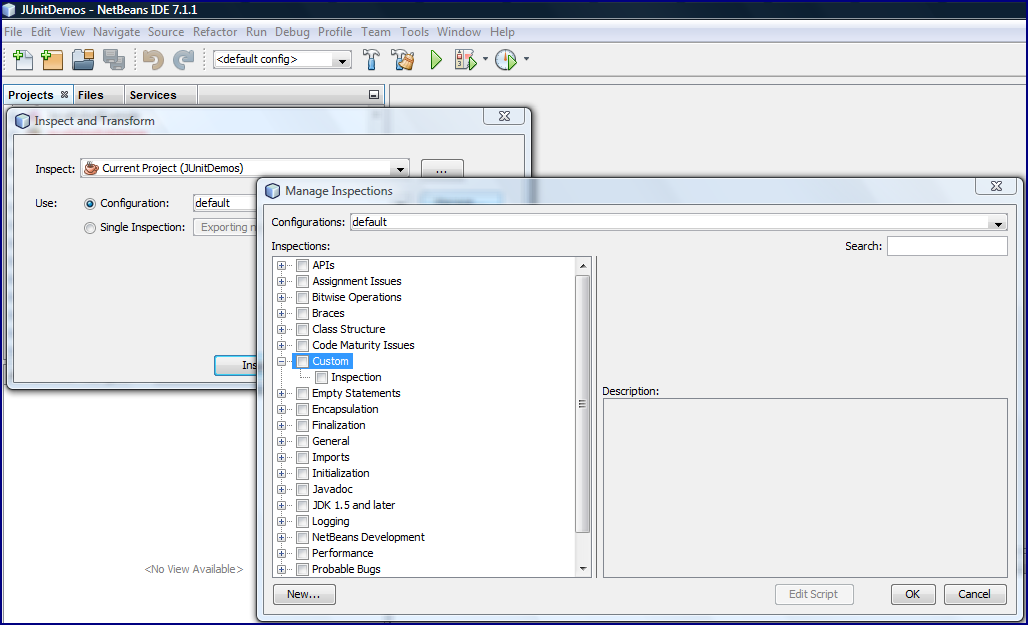The height and width of the screenshot is (625, 1028).
Task: Check the Logging checkbox
Action: coord(302,521)
